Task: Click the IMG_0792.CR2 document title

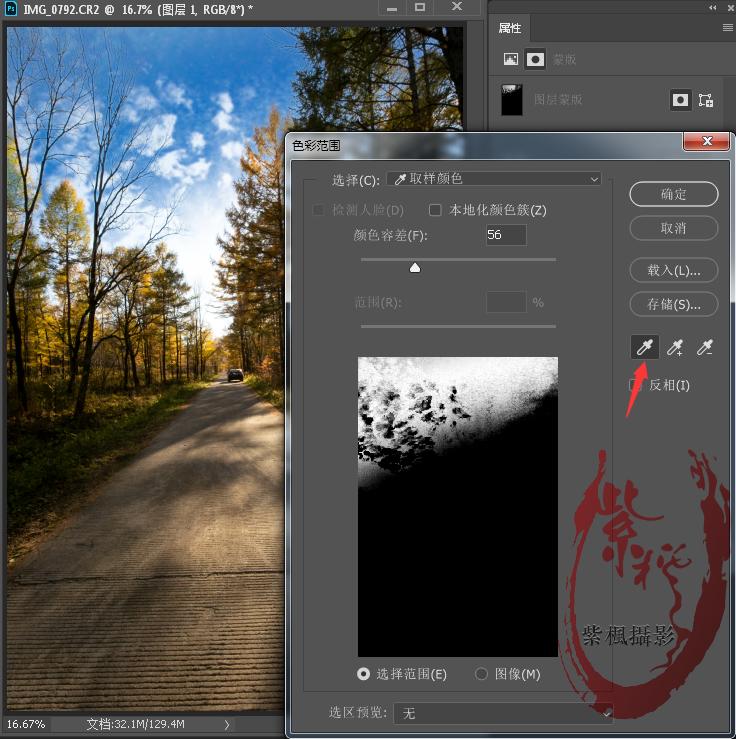Action: click(x=138, y=9)
